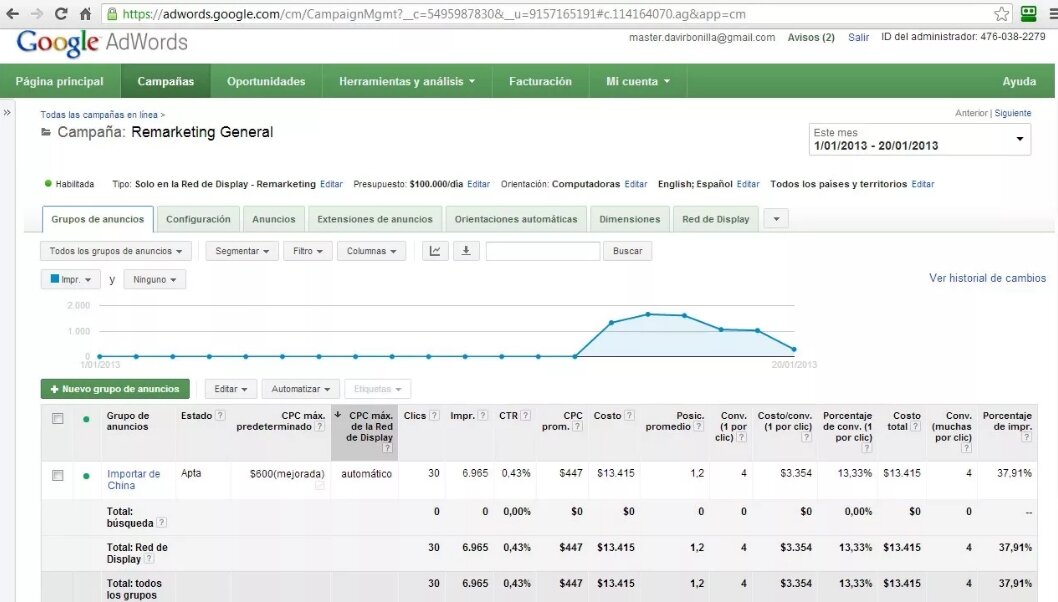Select the Campañas menu
This screenshot has width=1058, height=602.
coord(166,81)
